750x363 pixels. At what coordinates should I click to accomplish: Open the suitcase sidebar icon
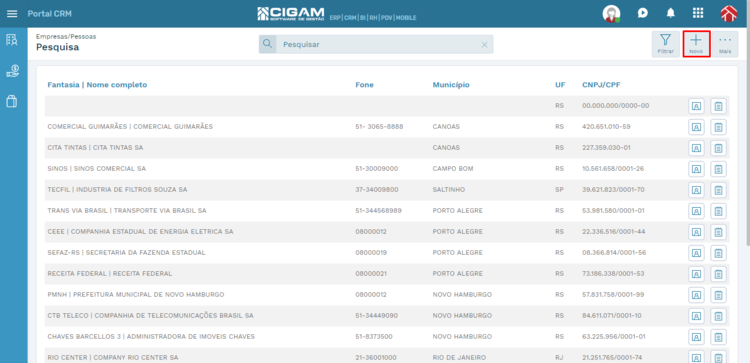pyautogui.click(x=12, y=101)
